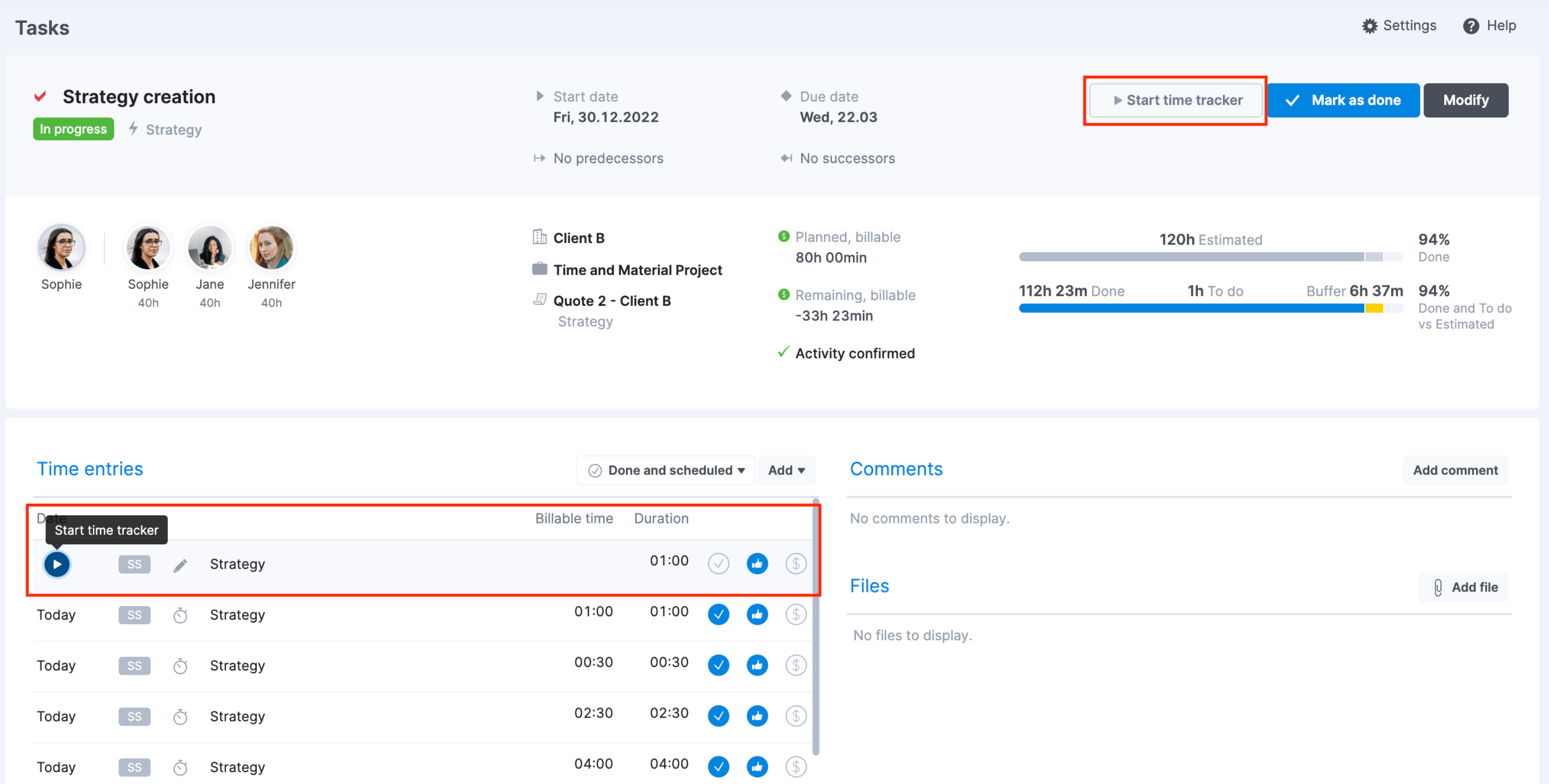The width and height of the screenshot is (1549, 784).
Task: Click SS user badge in the first Strategy entry
Action: point(135,564)
